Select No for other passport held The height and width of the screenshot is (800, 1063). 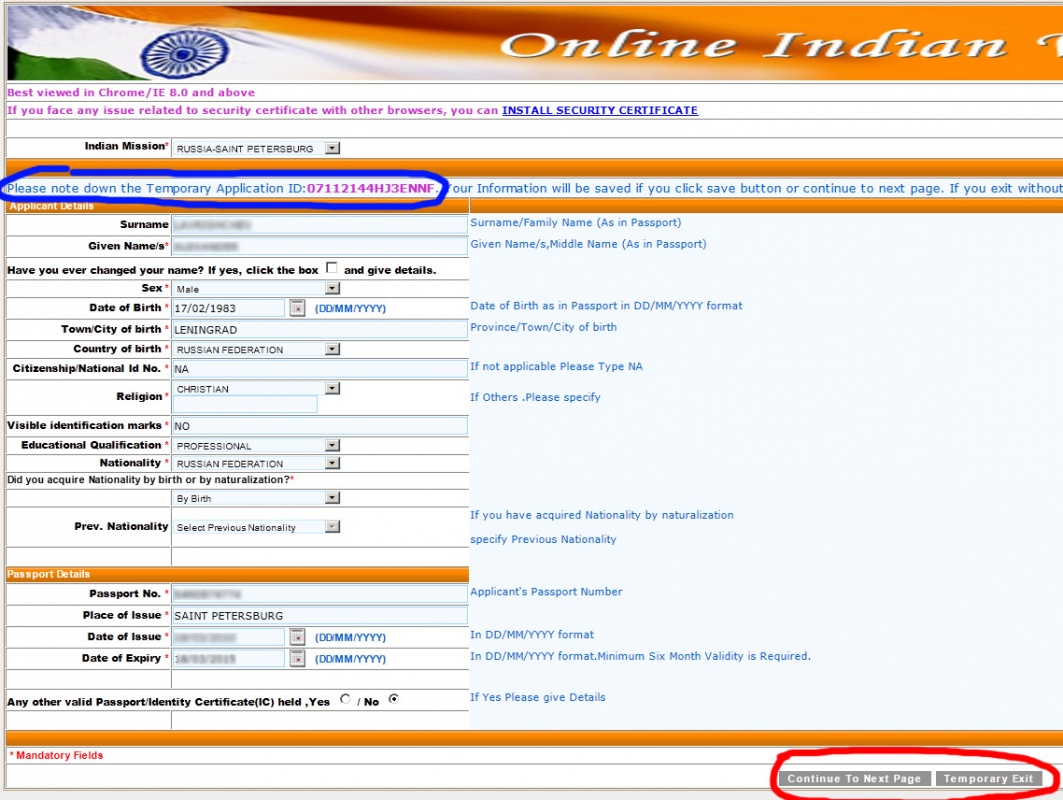coord(393,700)
